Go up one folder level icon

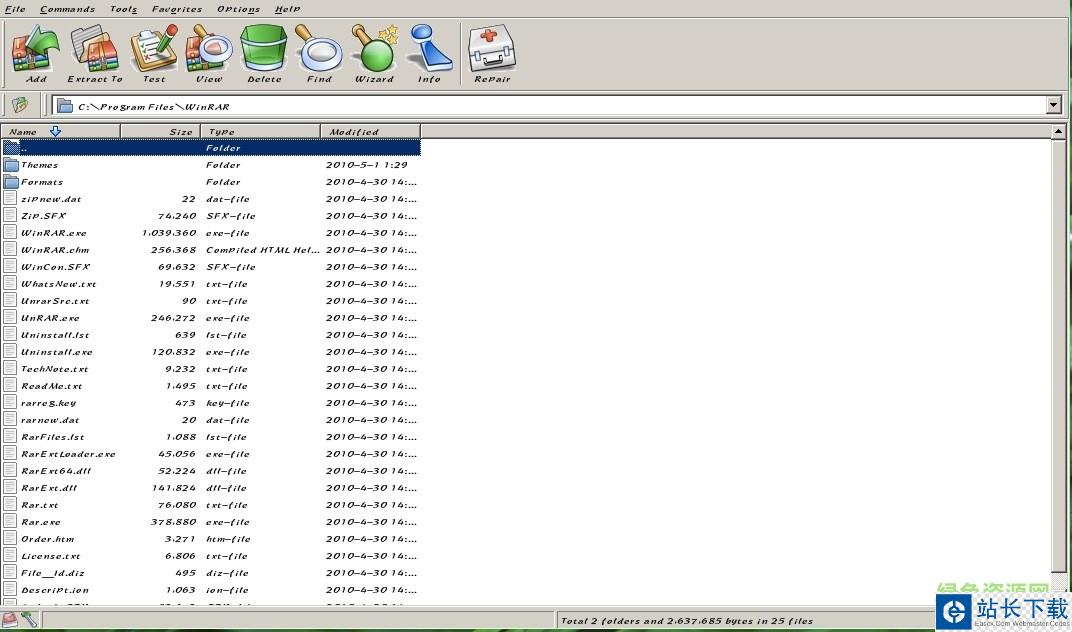coord(19,105)
